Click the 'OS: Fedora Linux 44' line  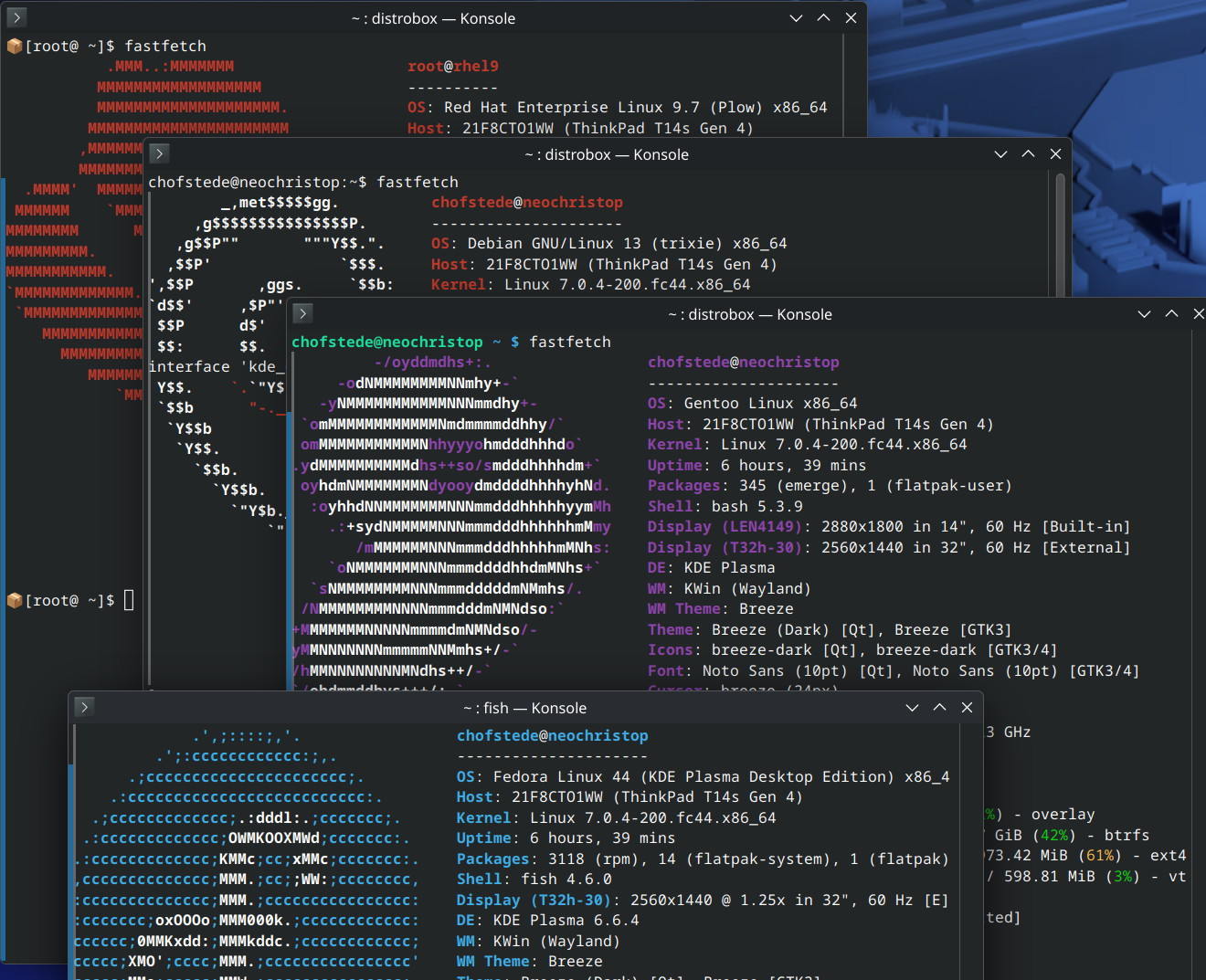pyautogui.click(x=703, y=776)
